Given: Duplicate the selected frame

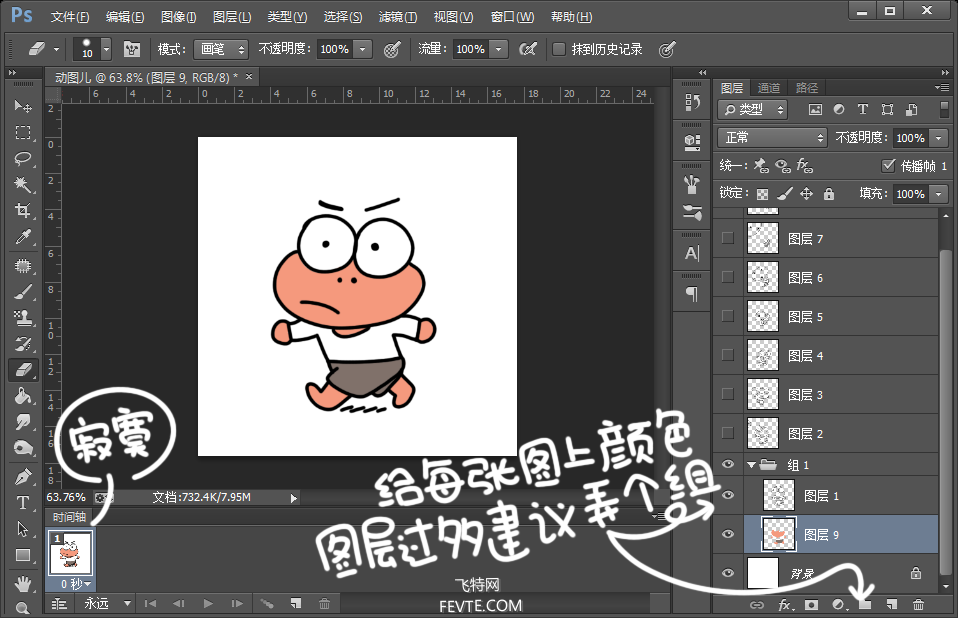Looking at the screenshot, I should [296, 604].
